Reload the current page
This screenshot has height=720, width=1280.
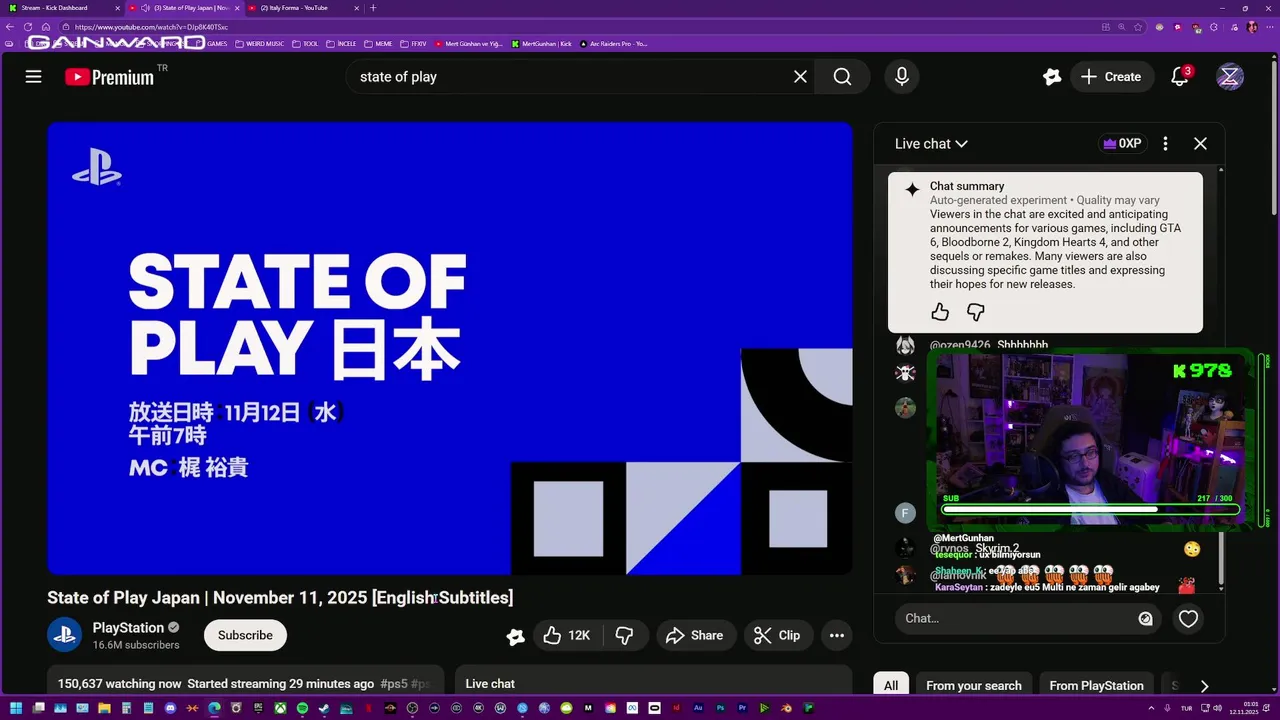click(28, 27)
